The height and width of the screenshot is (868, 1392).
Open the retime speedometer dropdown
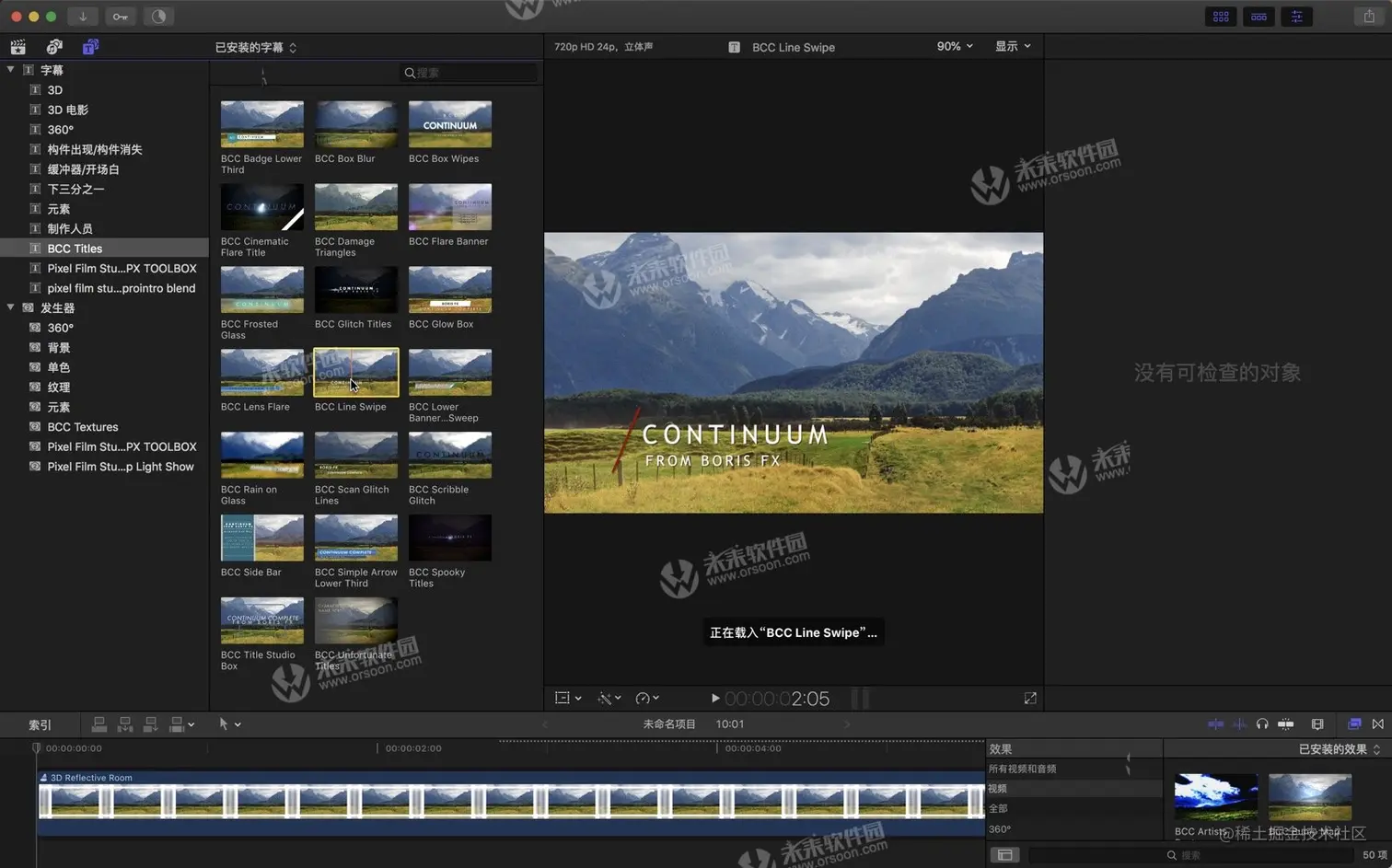(x=647, y=699)
